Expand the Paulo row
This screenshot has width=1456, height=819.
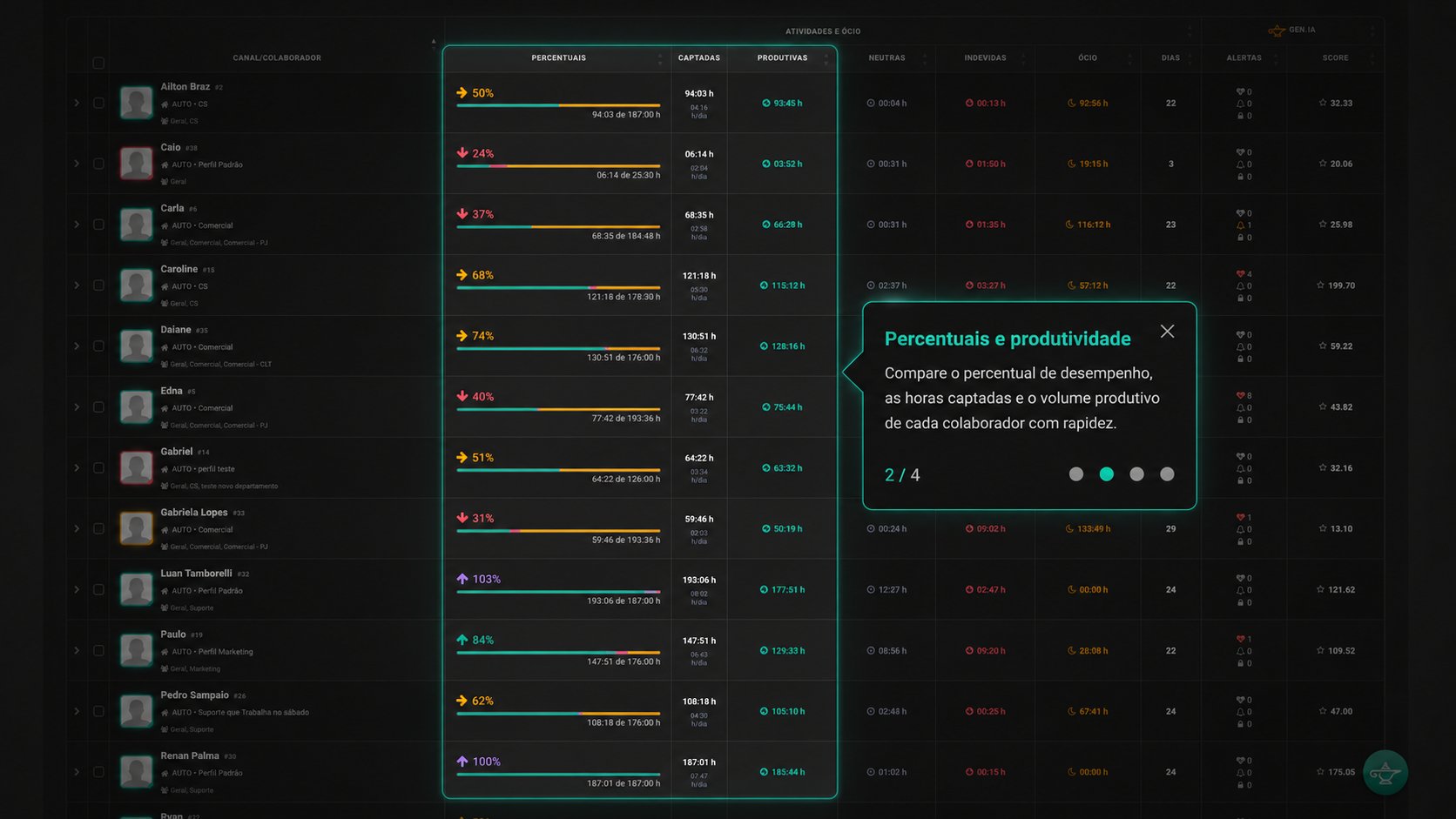pos(77,650)
